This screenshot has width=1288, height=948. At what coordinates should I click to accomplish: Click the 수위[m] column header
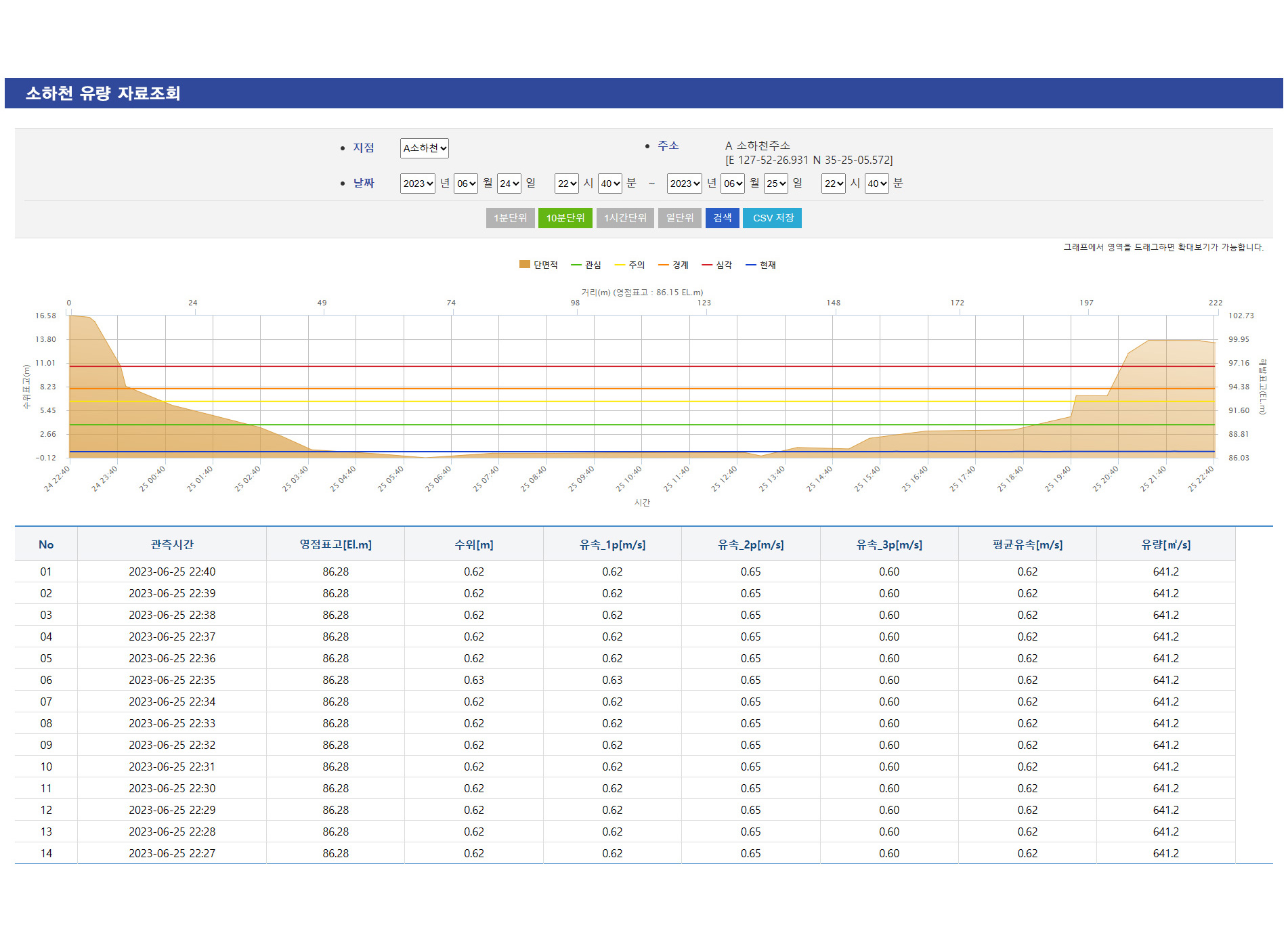(474, 544)
